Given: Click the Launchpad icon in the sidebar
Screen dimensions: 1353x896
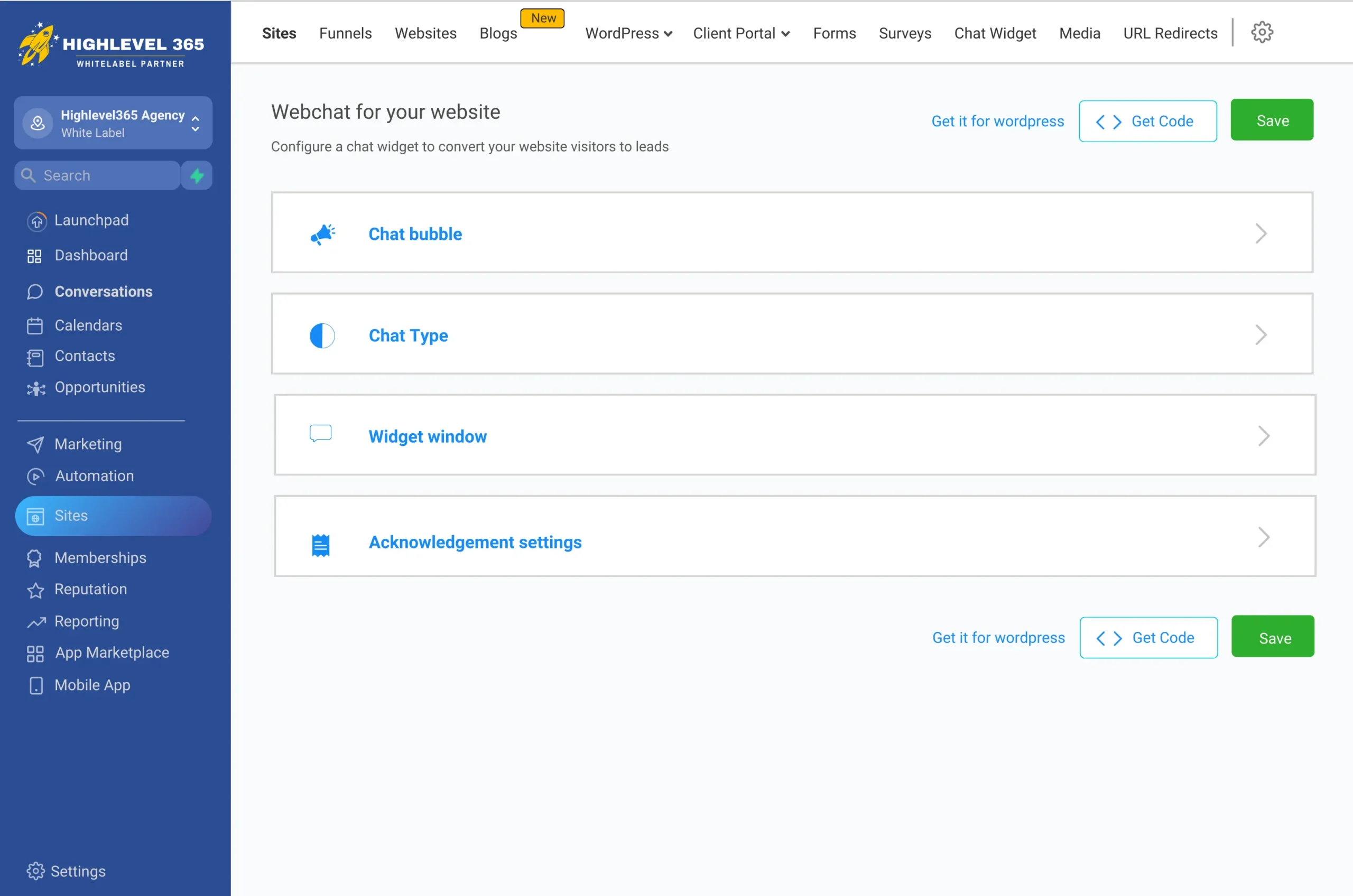Looking at the screenshot, I should pos(36,221).
